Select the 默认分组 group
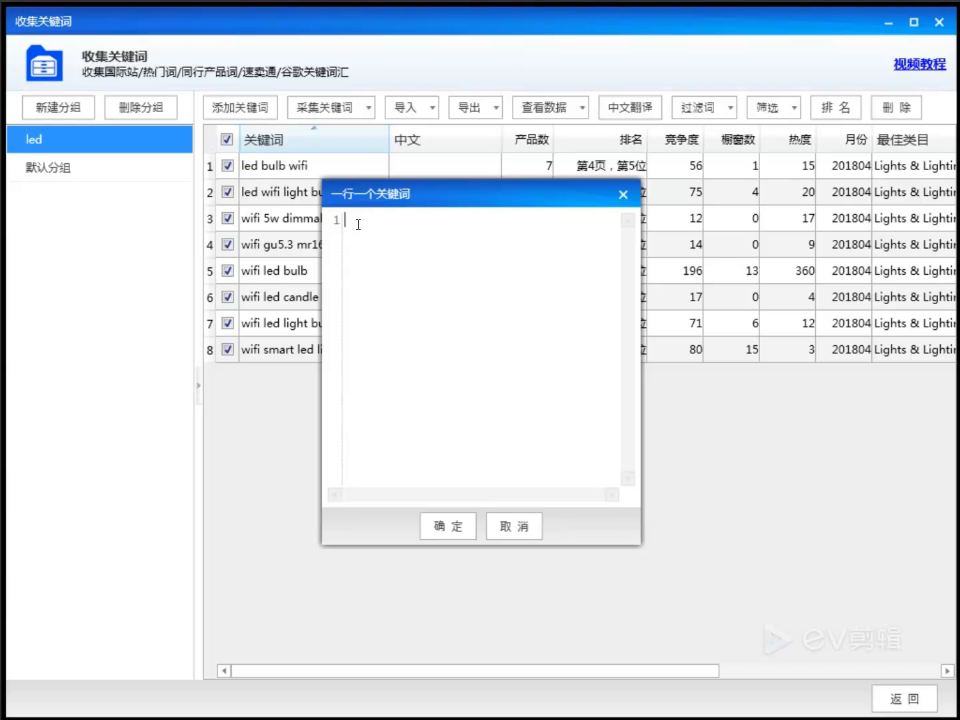This screenshot has height=720, width=960. tap(100, 168)
